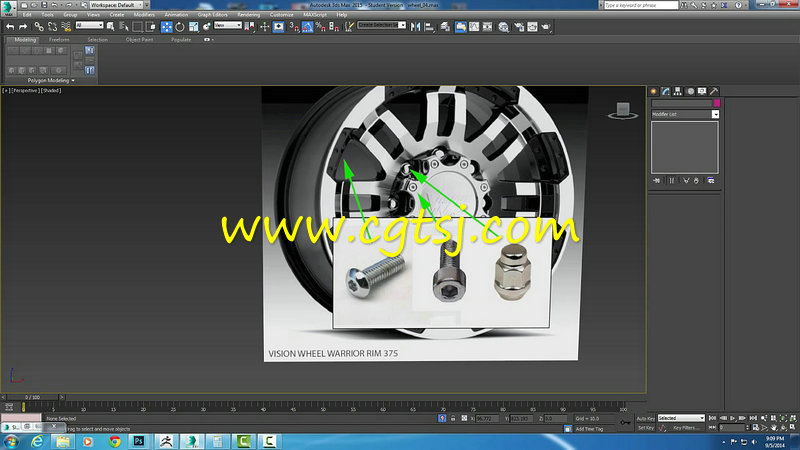Click the keyword search field
Viewport: 800px width, 450px height.
[x=640, y=5]
